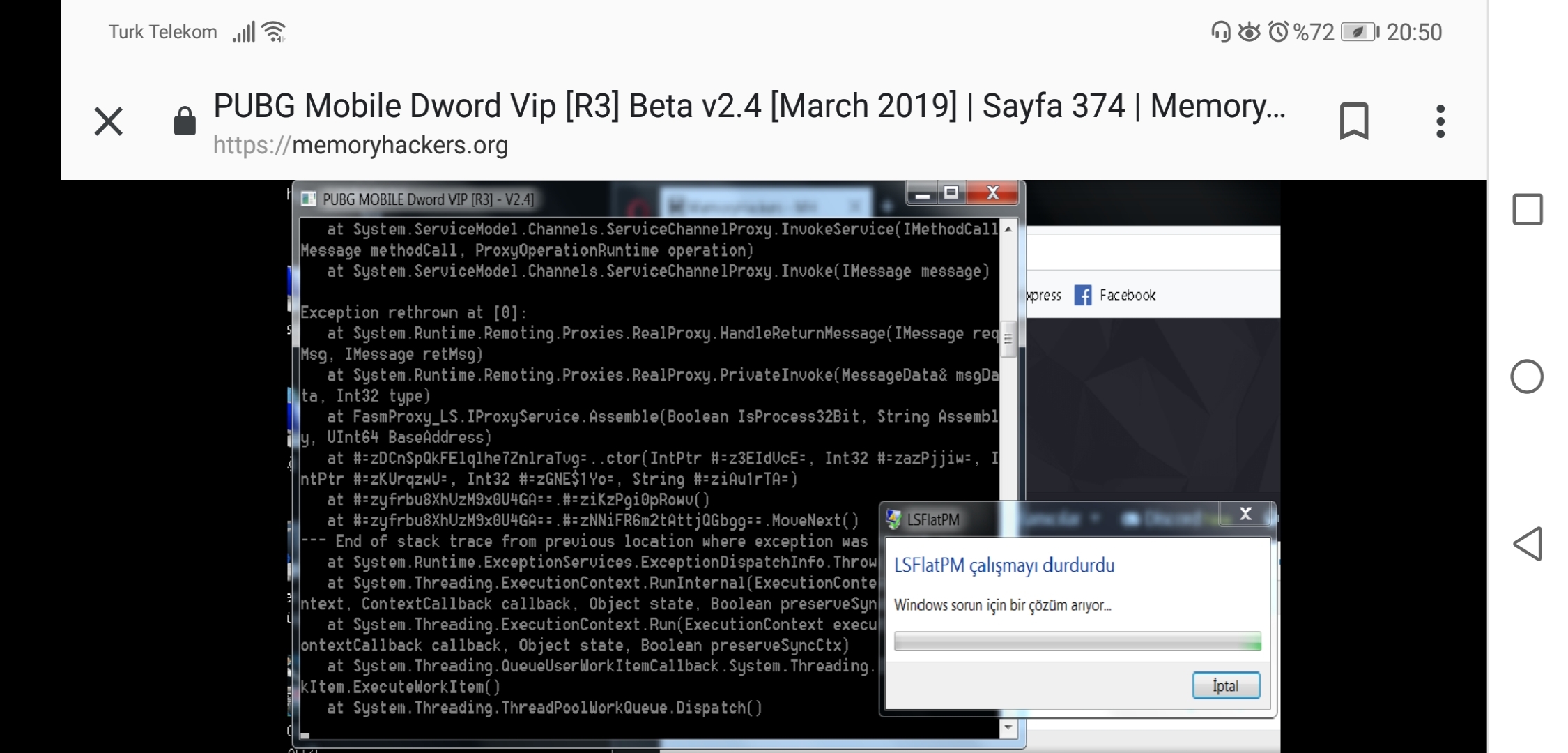Click 'Windows sorun için bir çözüm arıyor...' text
This screenshot has width=1568, height=753.
pos(1002,605)
